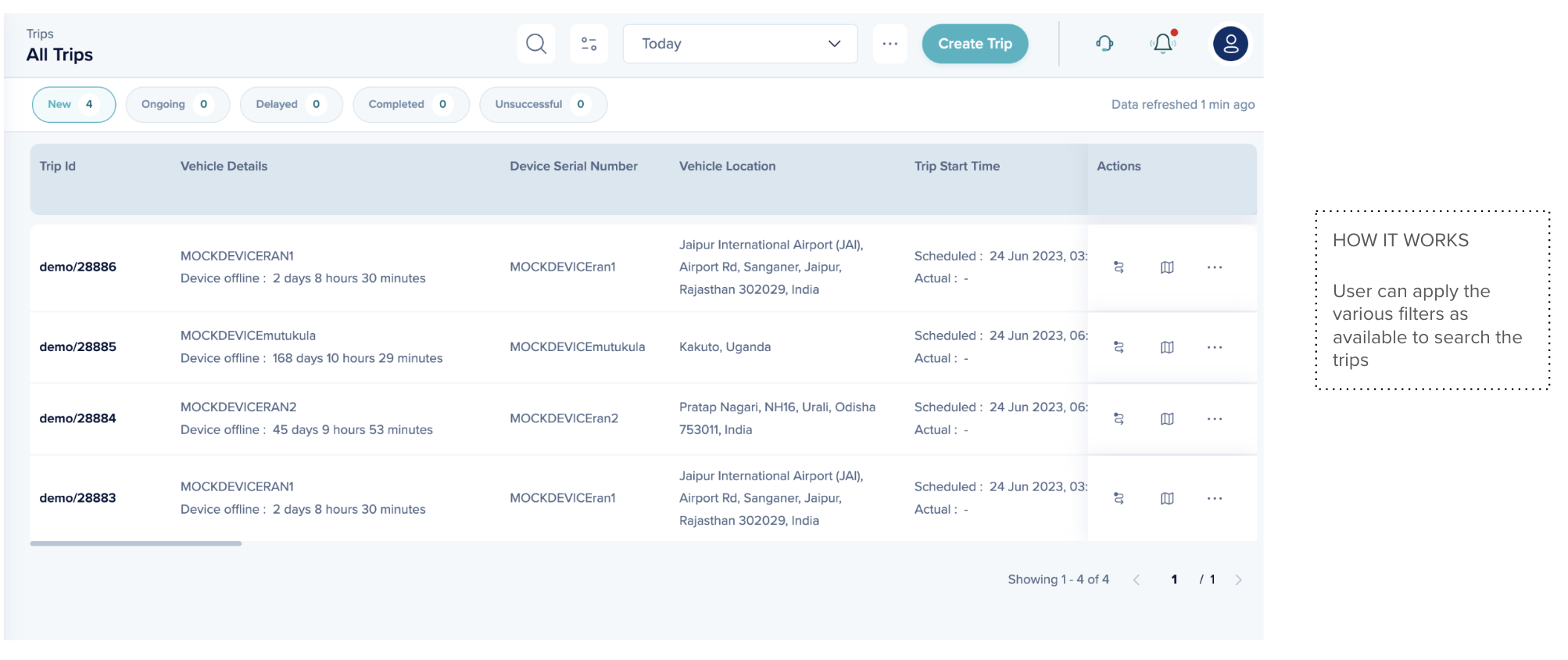Click route icon for trip demo/28884
Viewport: 1568px width, 660px height.
(1119, 419)
